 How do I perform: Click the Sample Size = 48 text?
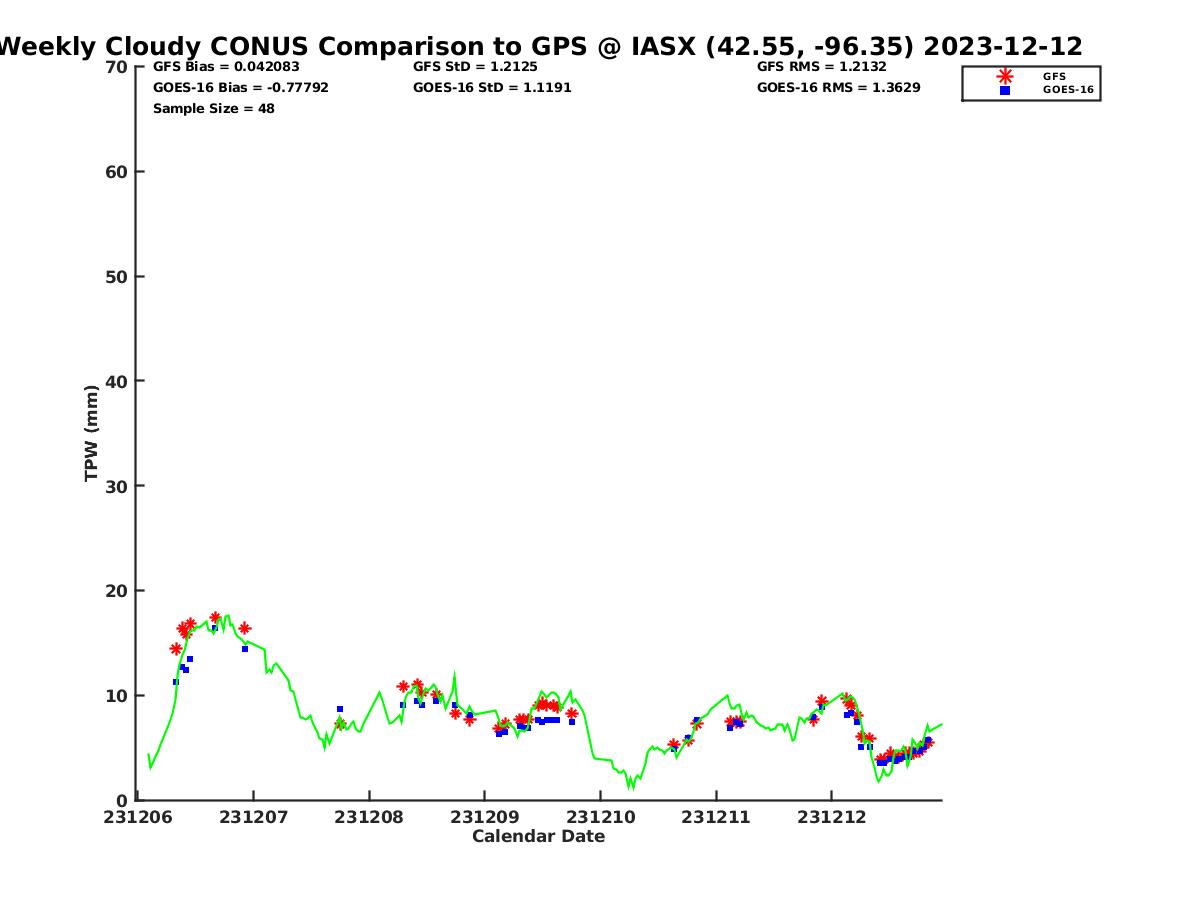pyautogui.click(x=213, y=108)
